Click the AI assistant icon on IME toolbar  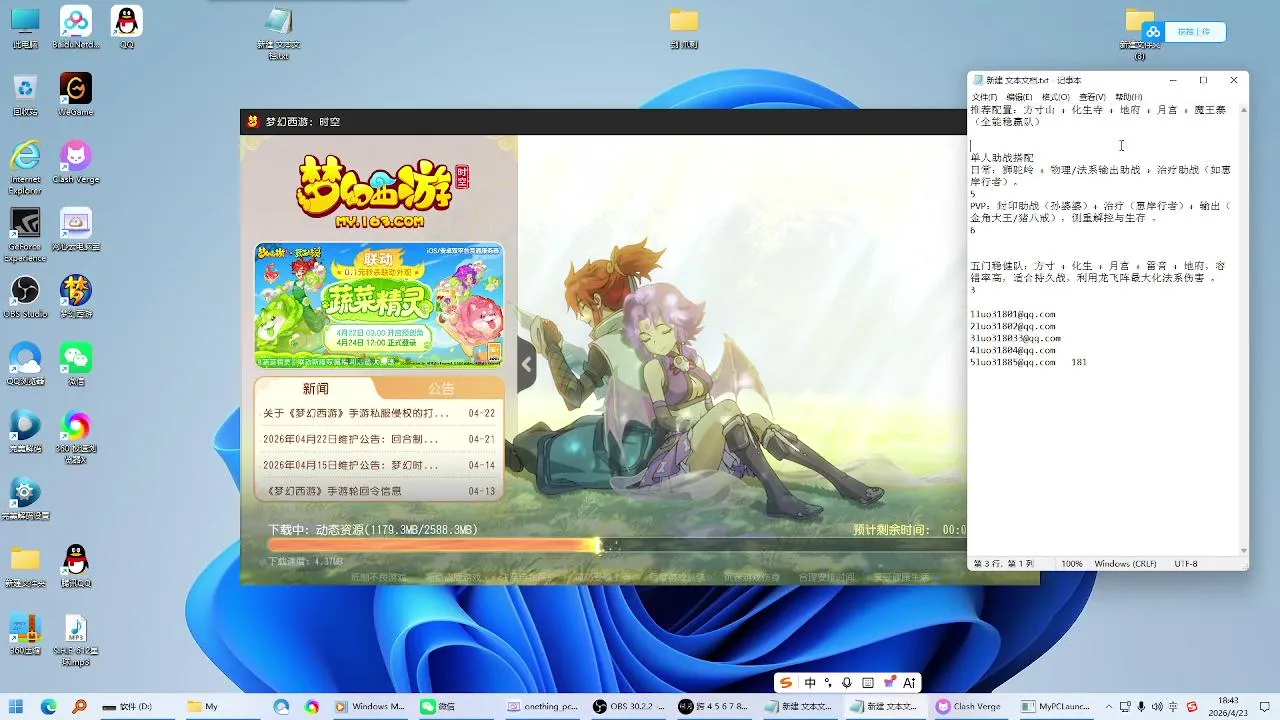pos(909,683)
